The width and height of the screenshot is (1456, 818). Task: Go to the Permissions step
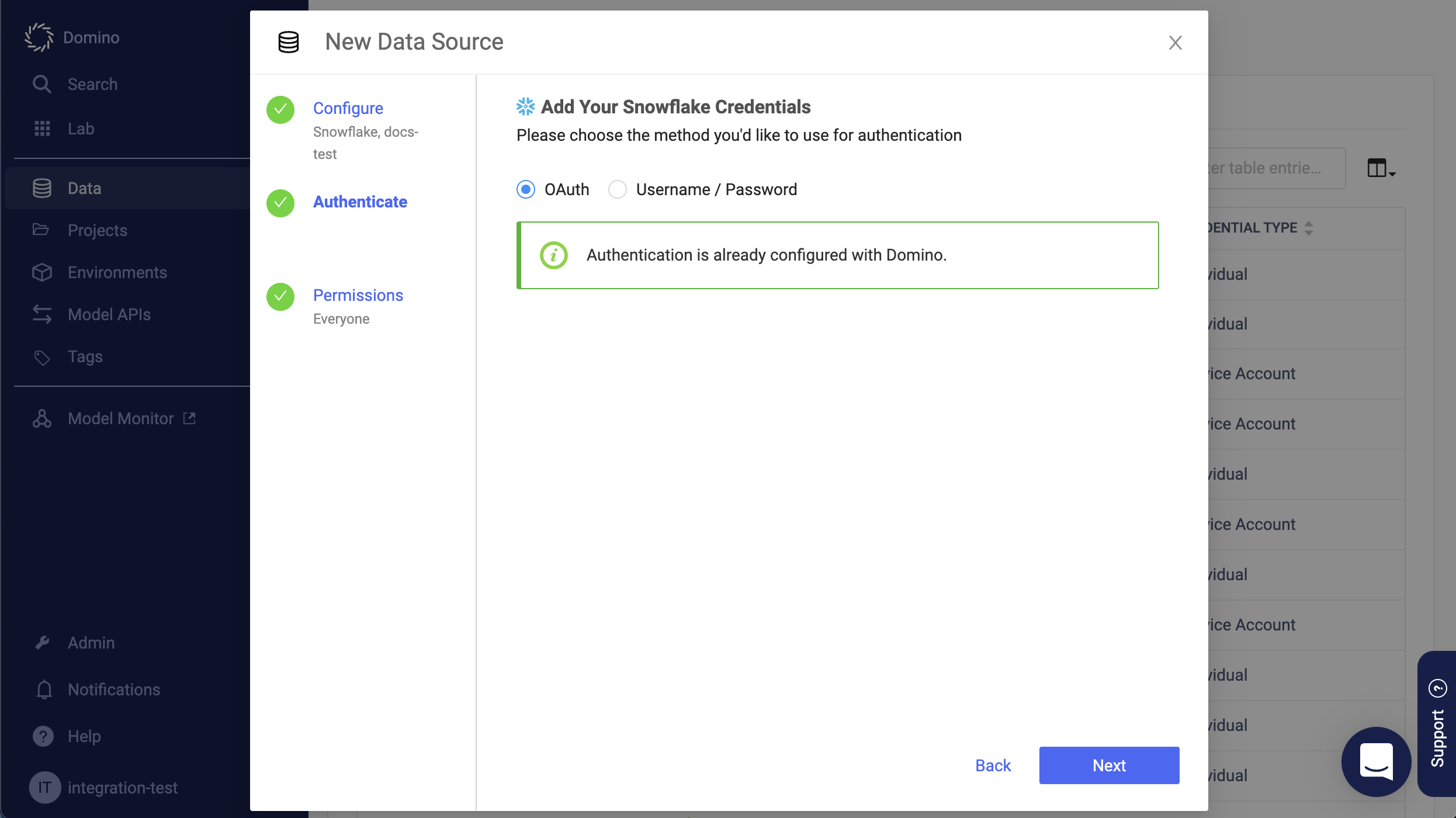358,295
